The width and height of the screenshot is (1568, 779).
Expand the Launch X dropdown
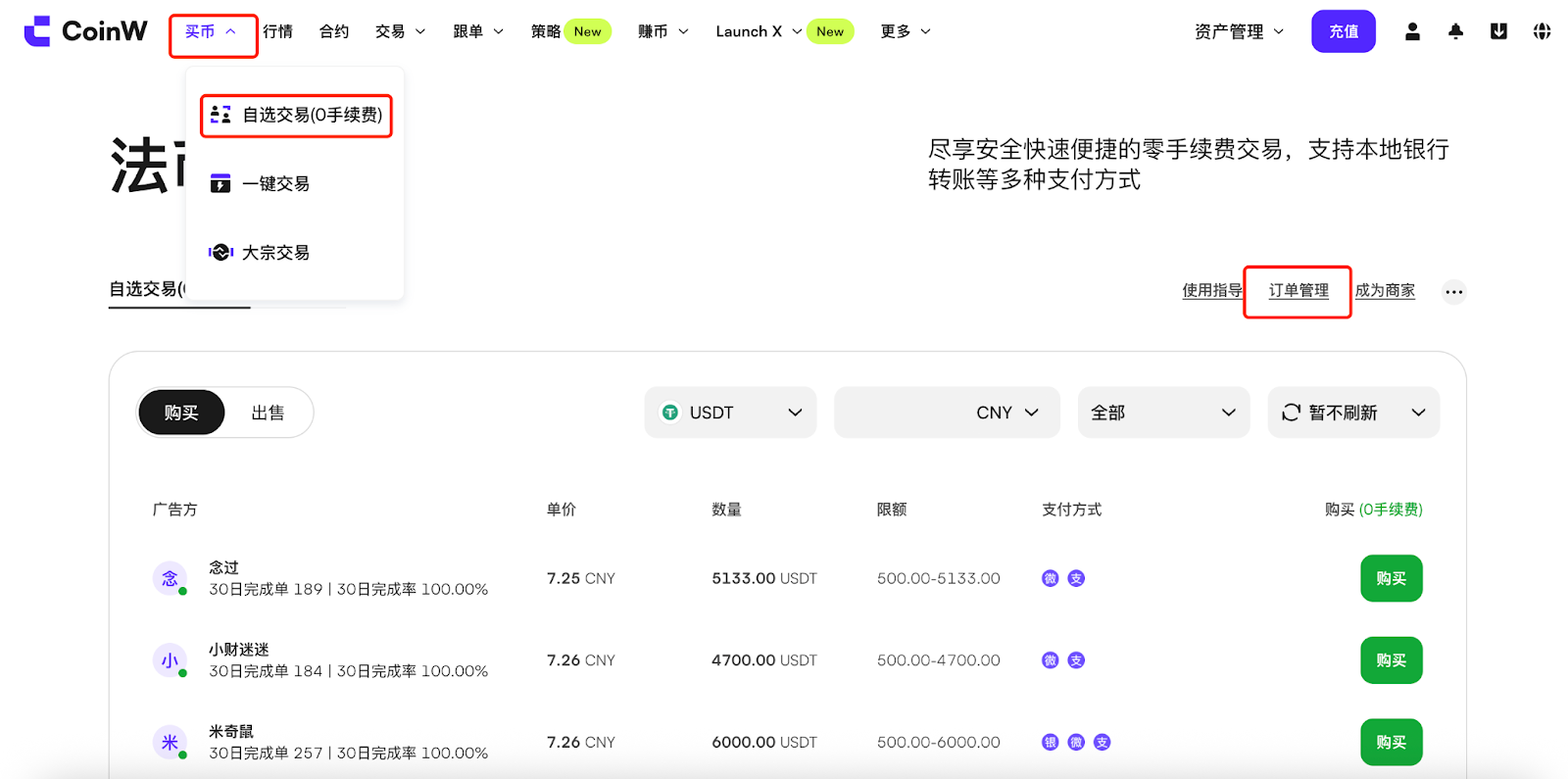point(759,31)
